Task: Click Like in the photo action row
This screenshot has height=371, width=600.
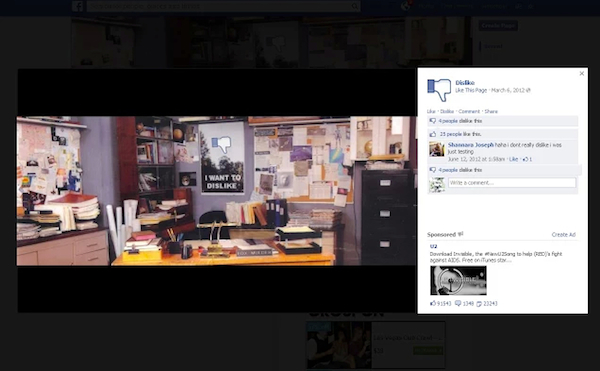Action: pos(431,111)
